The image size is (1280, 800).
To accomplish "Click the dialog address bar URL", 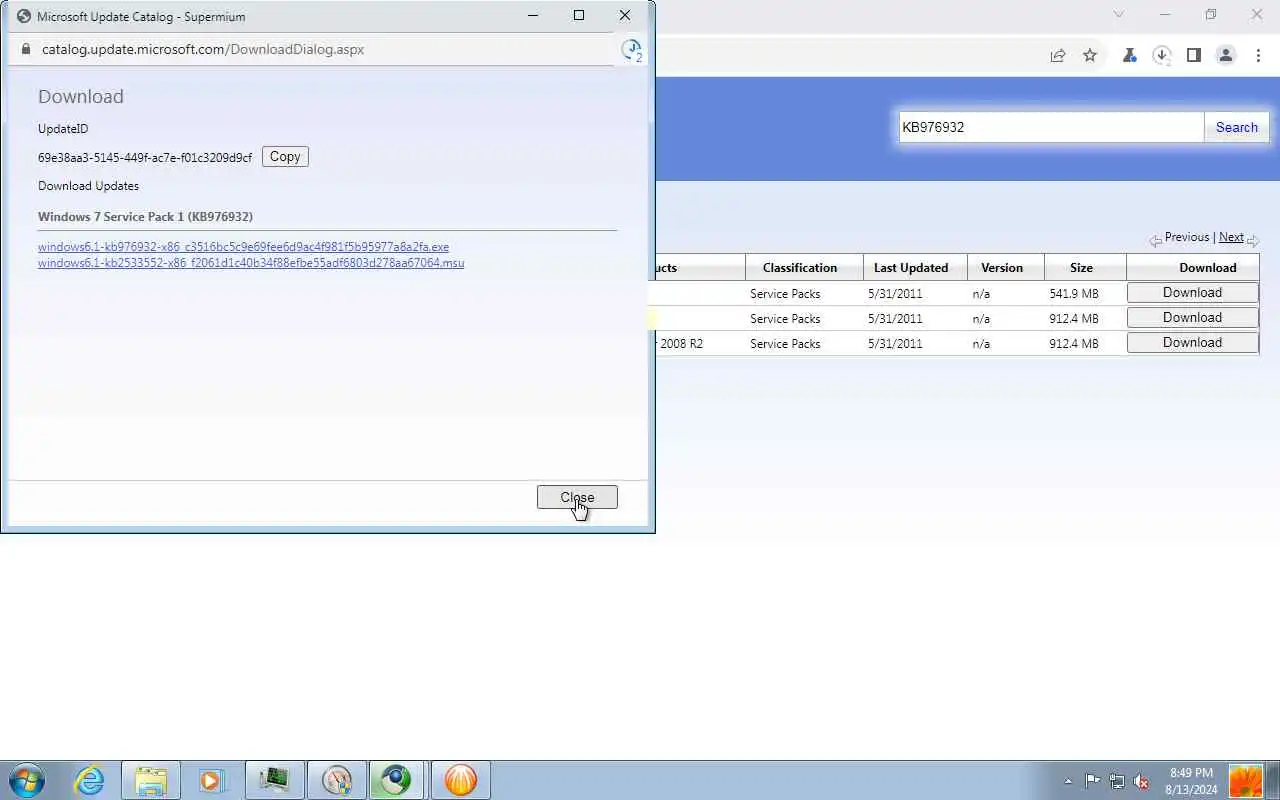I will click(203, 49).
